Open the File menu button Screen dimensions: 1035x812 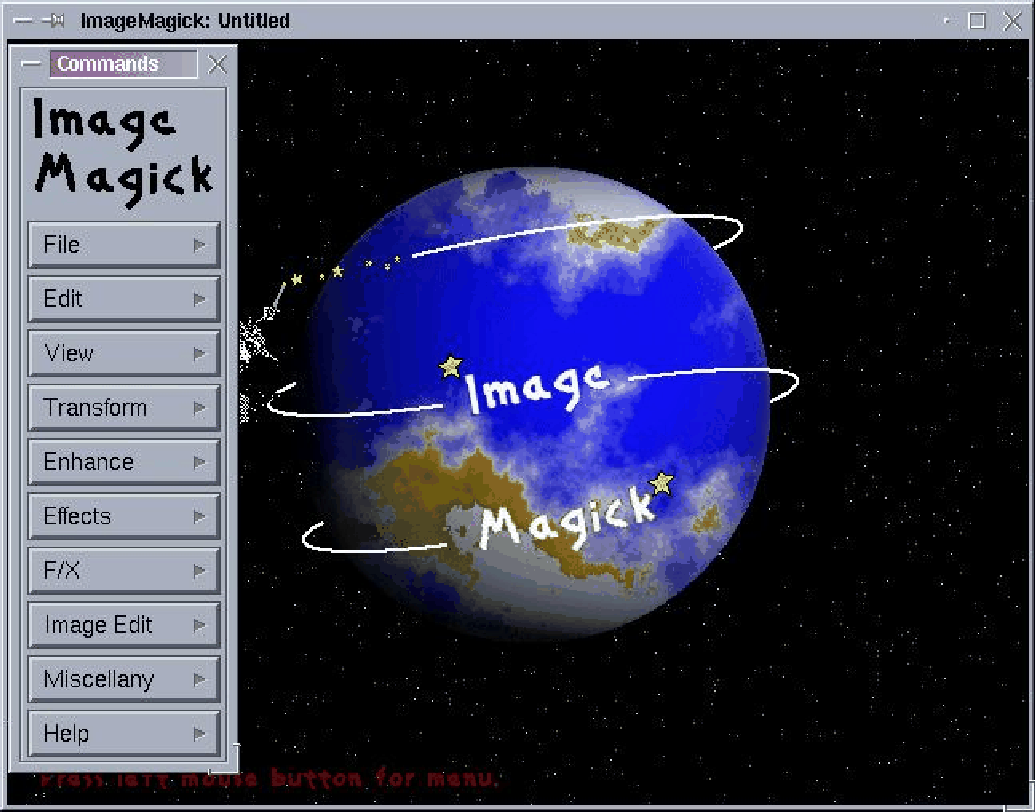point(124,245)
